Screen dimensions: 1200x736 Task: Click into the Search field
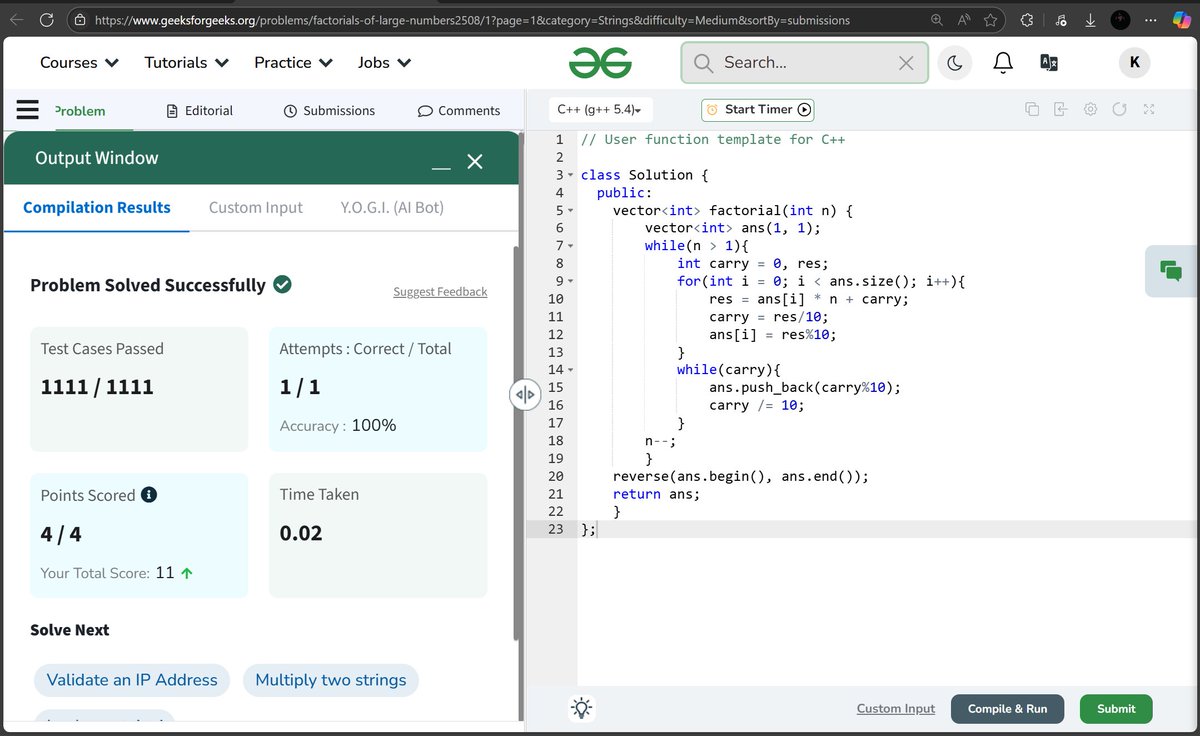tap(805, 63)
